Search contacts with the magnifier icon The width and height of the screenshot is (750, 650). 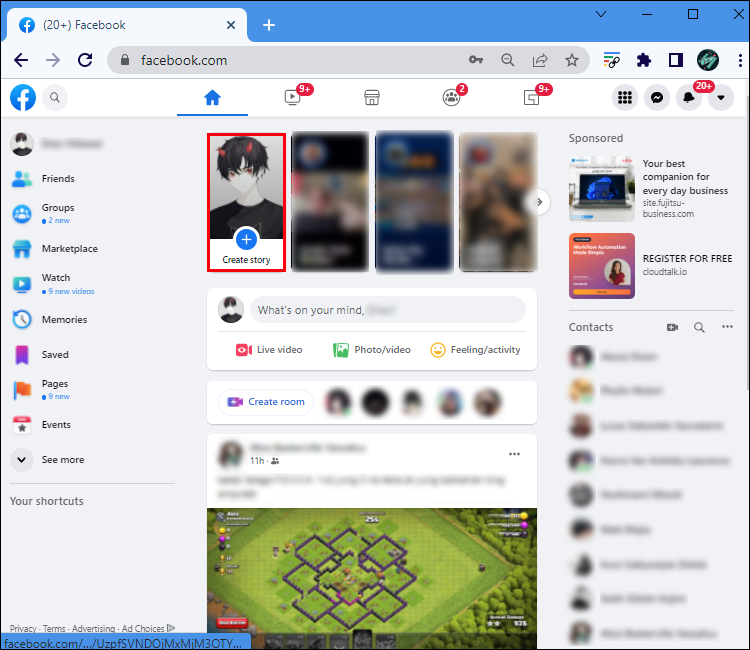[x=699, y=327]
